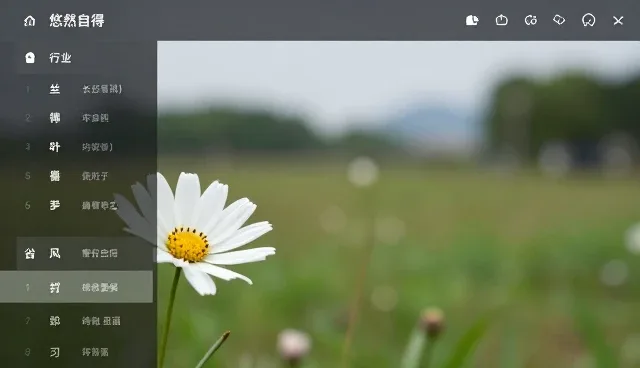The height and width of the screenshot is (368, 640).
Task: Open the chat bubble icon in top bar
Action: [x=589, y=20]
